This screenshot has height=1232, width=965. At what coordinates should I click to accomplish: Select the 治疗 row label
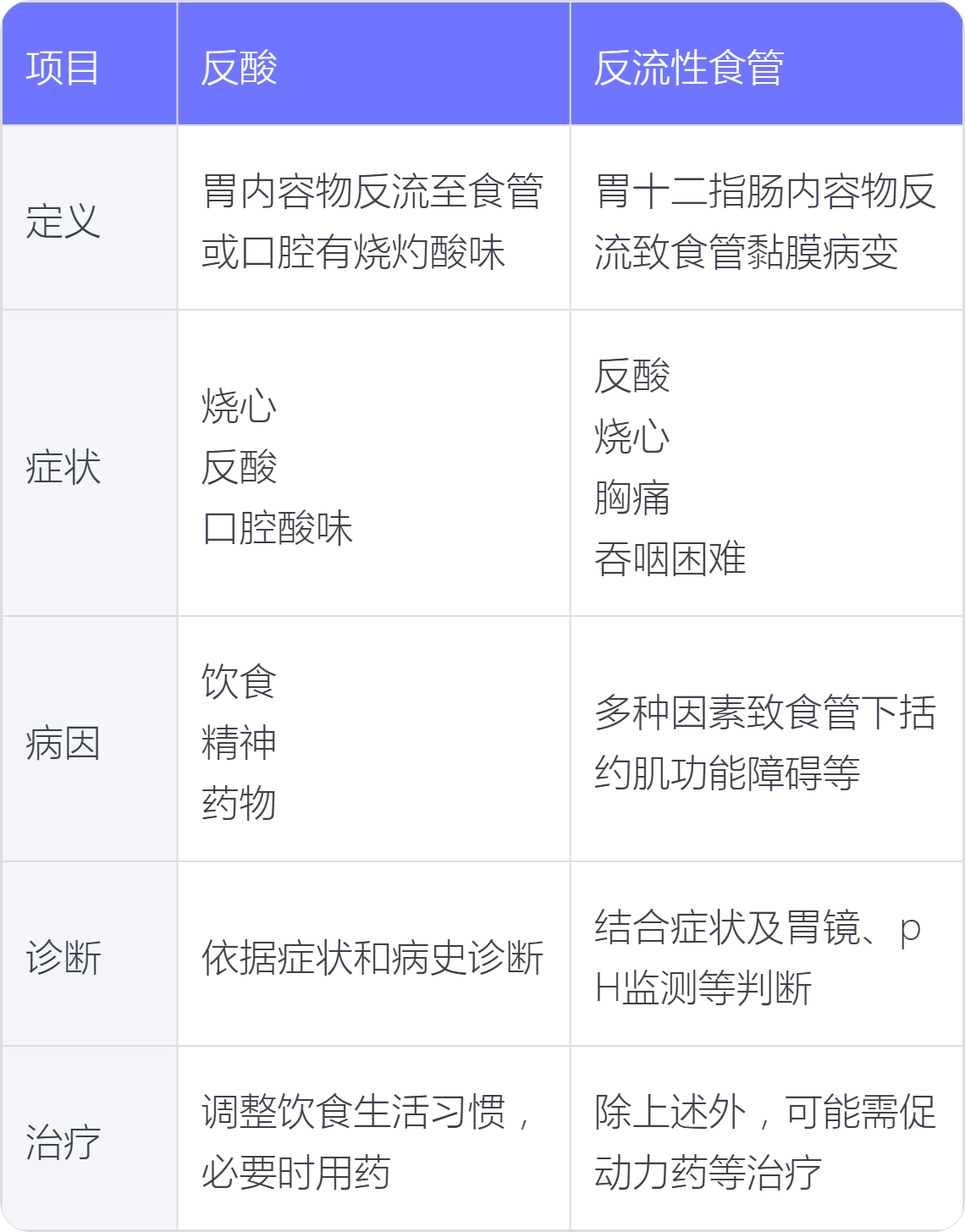pyautogui.click(x=89, y=1138)
